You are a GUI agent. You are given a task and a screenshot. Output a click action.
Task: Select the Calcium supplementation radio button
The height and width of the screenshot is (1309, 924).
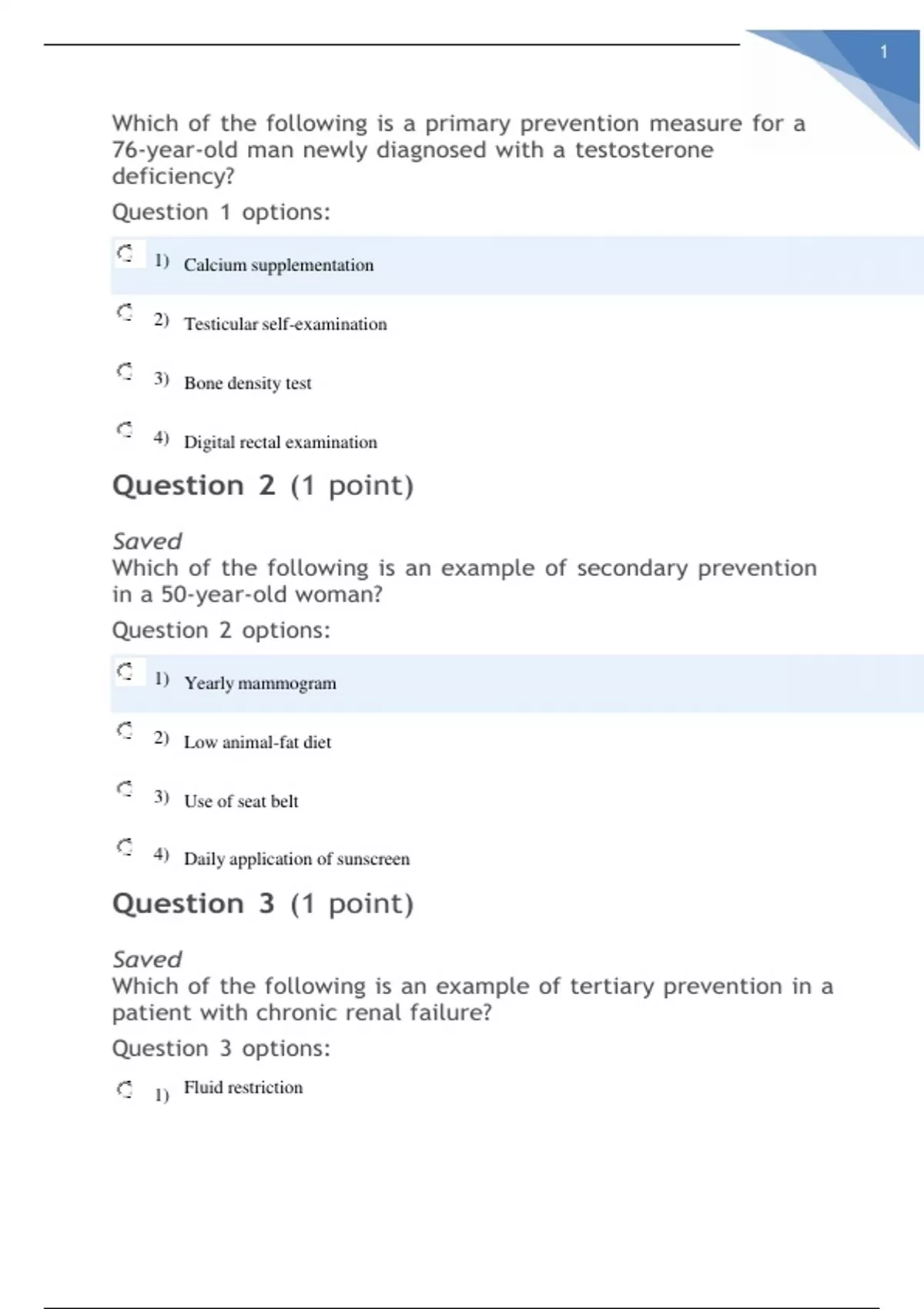125,253
